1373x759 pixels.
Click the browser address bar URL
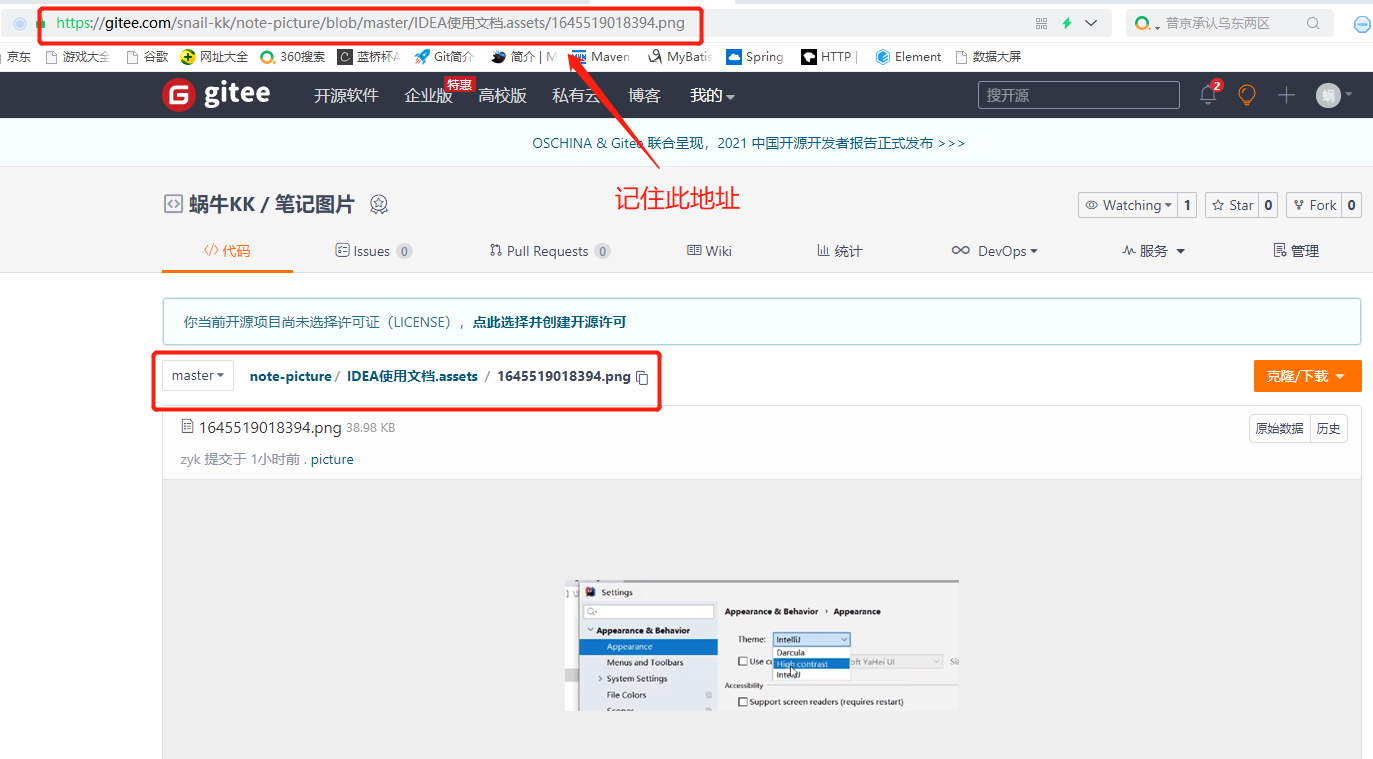tap(370, 23)
